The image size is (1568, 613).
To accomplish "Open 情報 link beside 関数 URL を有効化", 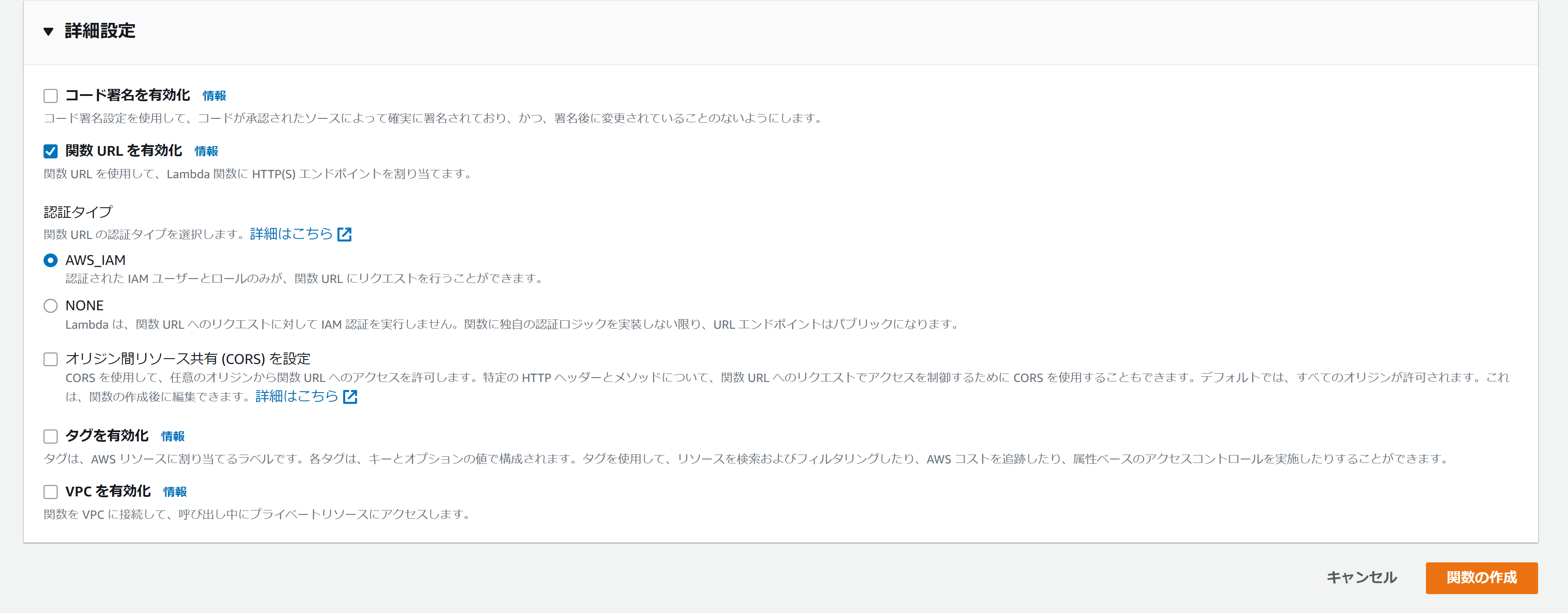I will (206, 151).
